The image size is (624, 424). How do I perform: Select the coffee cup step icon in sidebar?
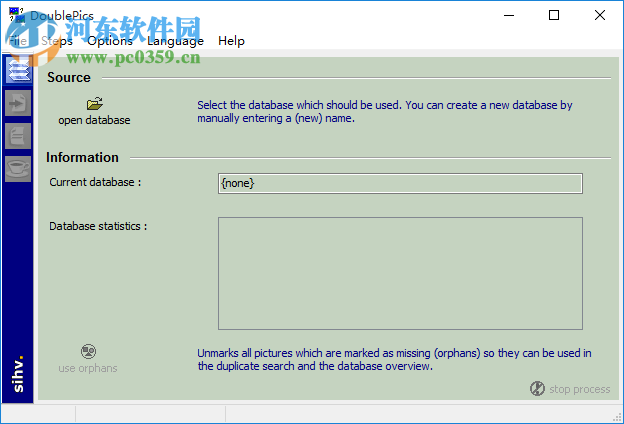[x=18, y=169]
